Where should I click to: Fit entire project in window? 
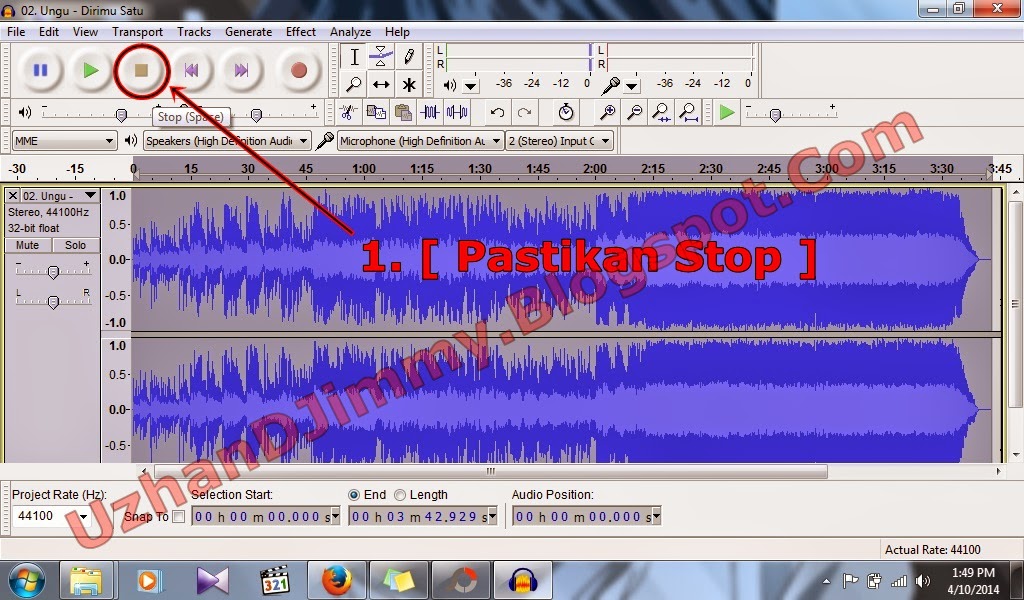coord(688,112)
